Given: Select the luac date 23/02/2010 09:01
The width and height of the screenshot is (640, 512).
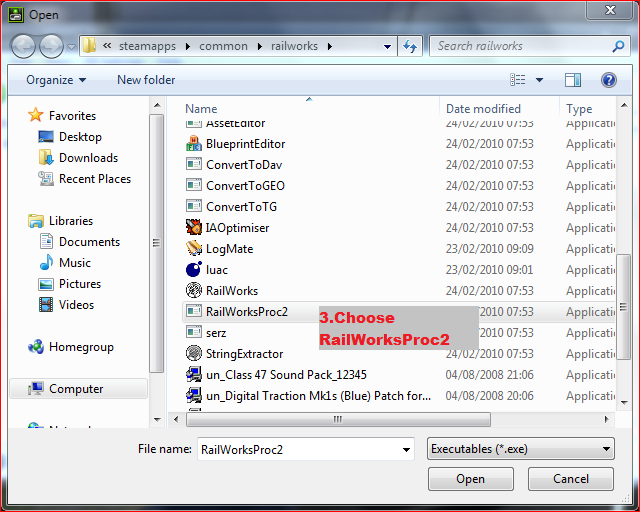Looking at the screenshot, I should click(489, 269).
